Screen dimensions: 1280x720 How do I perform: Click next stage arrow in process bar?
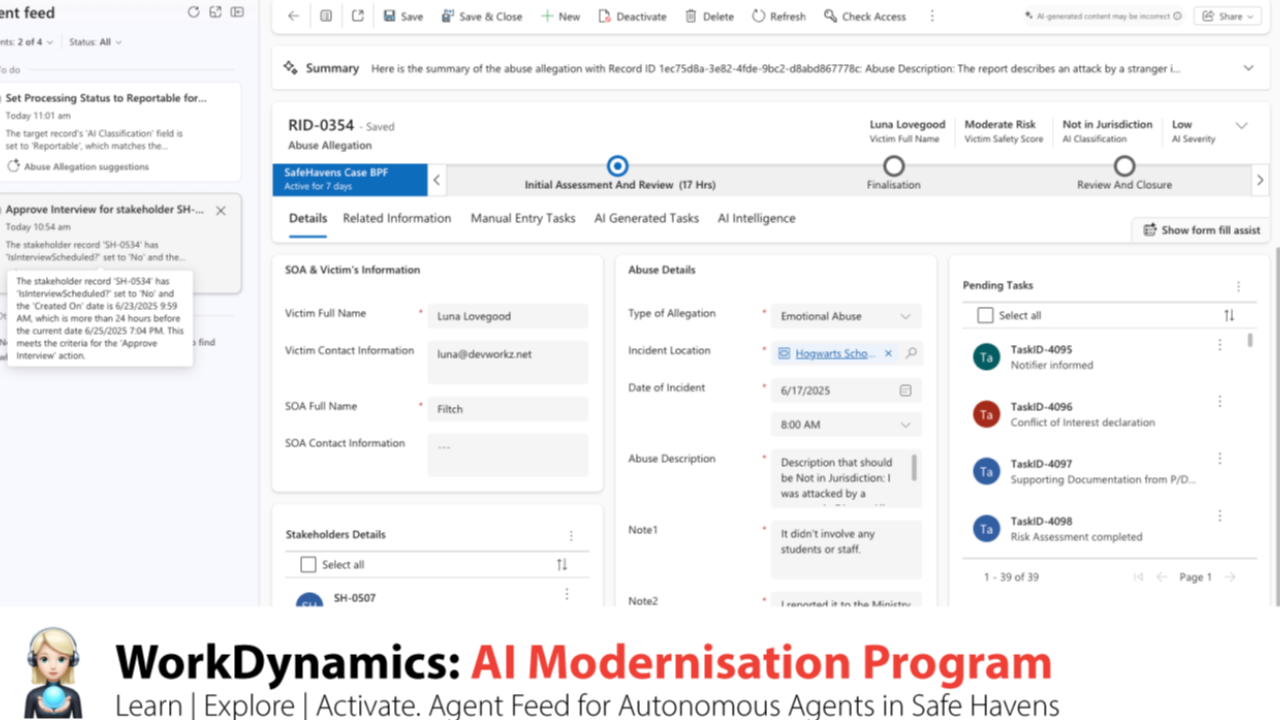click(1259, 180)
